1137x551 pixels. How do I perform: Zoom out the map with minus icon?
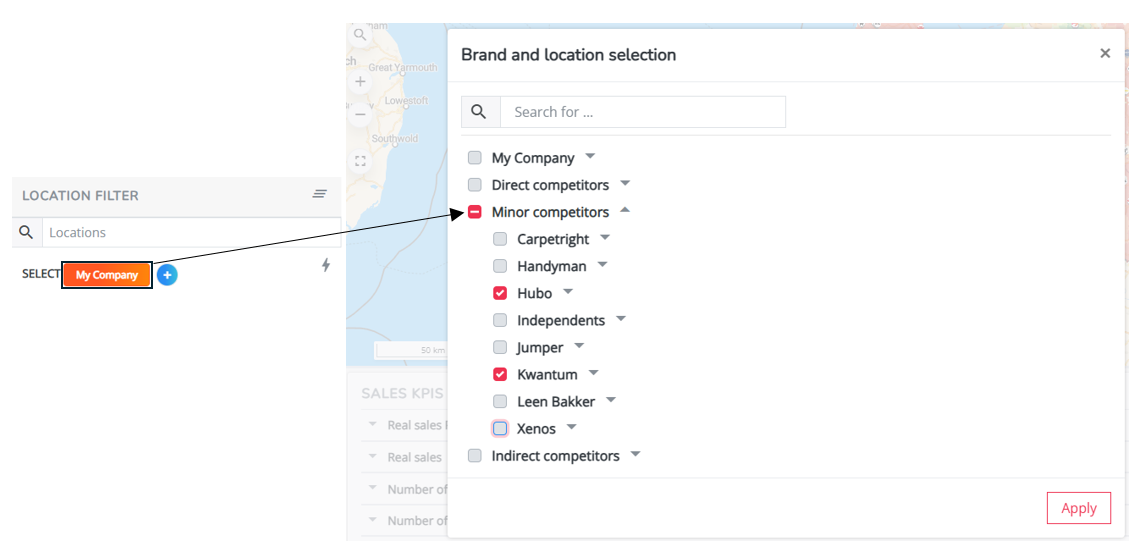coord(360,115)
